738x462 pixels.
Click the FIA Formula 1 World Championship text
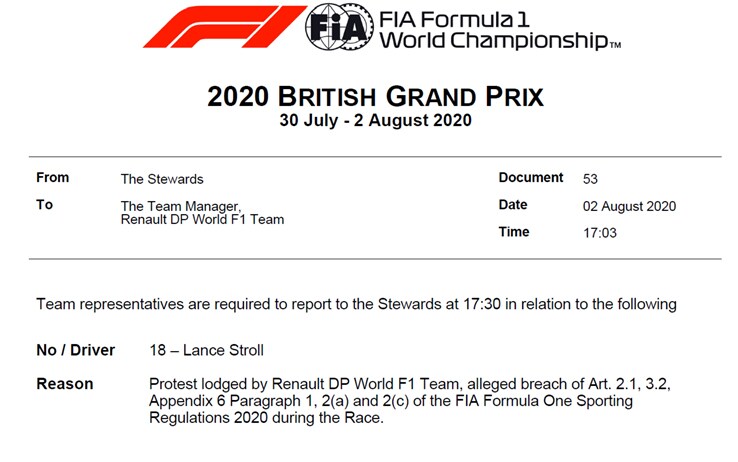[500, 30]
